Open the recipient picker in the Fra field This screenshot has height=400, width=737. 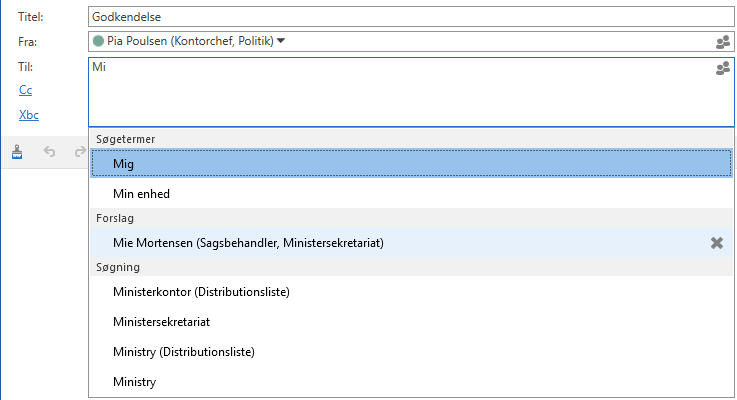pyautogui.click(x=723, y=42)
